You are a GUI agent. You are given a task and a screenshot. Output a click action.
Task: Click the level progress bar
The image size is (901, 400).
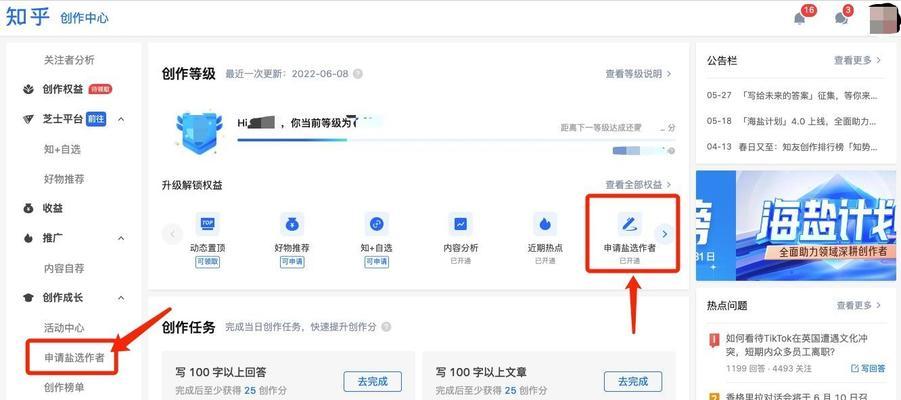[x=456, y=140]
